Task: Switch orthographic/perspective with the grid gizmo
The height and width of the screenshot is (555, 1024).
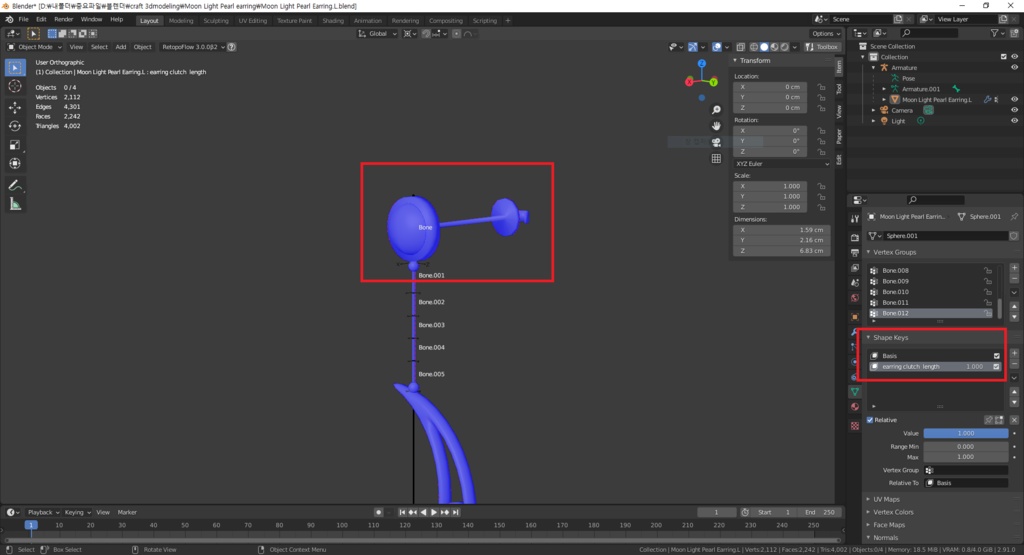Action: pyautogui.click(x=716, y=158)
